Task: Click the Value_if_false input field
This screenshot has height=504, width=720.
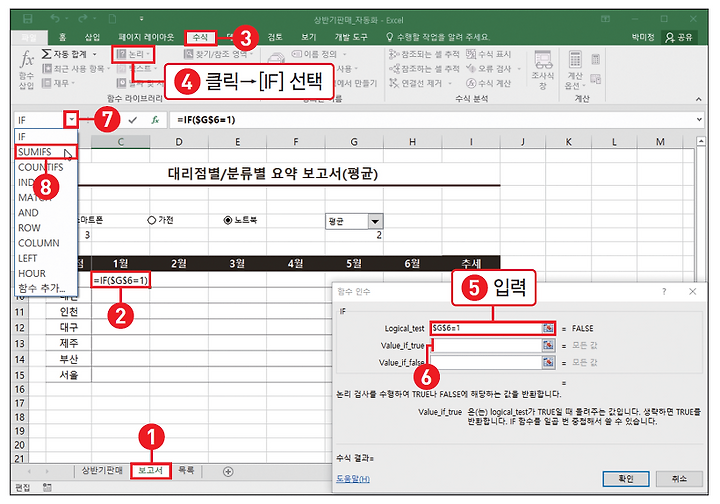Action: pos(487,362)
